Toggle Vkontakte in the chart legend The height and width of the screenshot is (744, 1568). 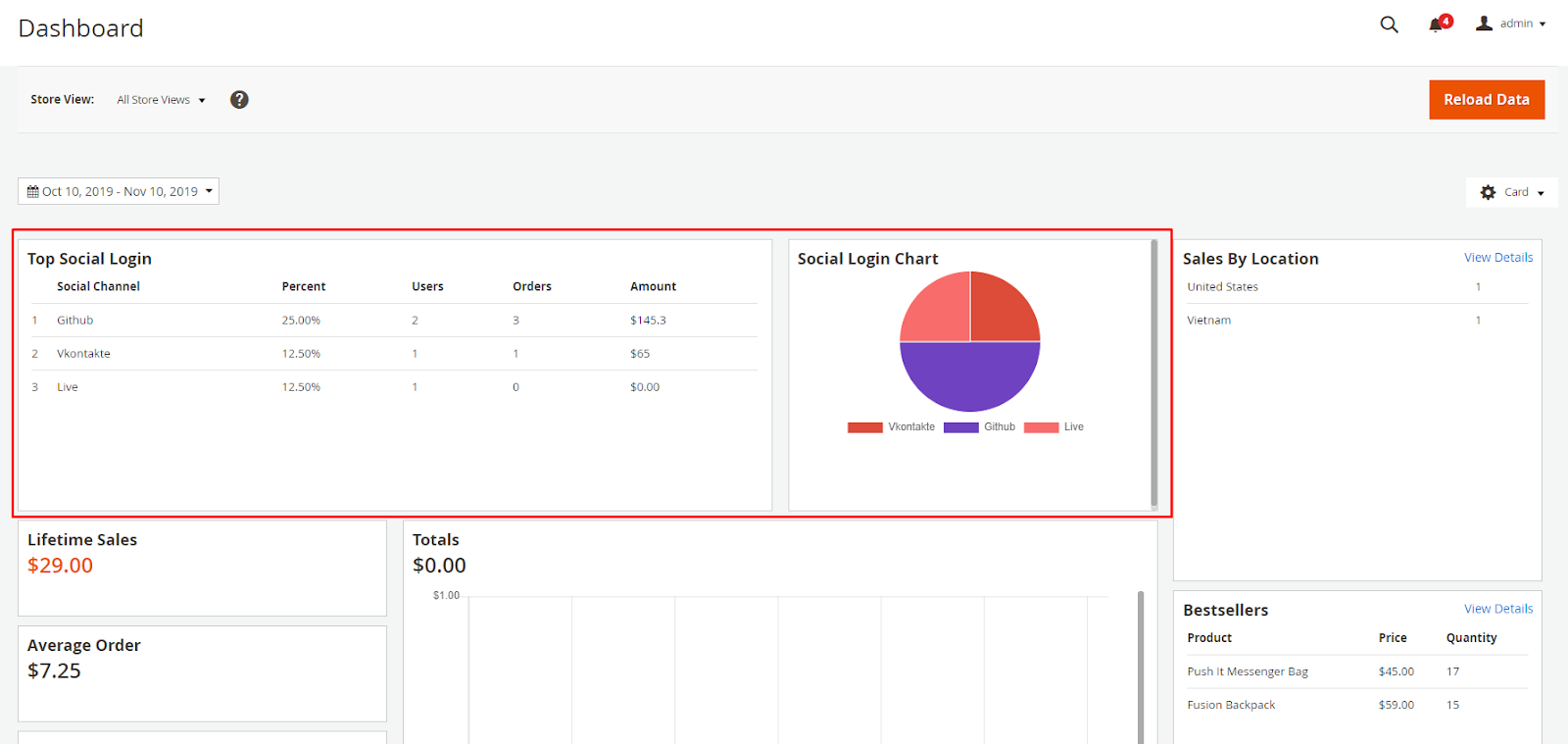click(891, 427)
